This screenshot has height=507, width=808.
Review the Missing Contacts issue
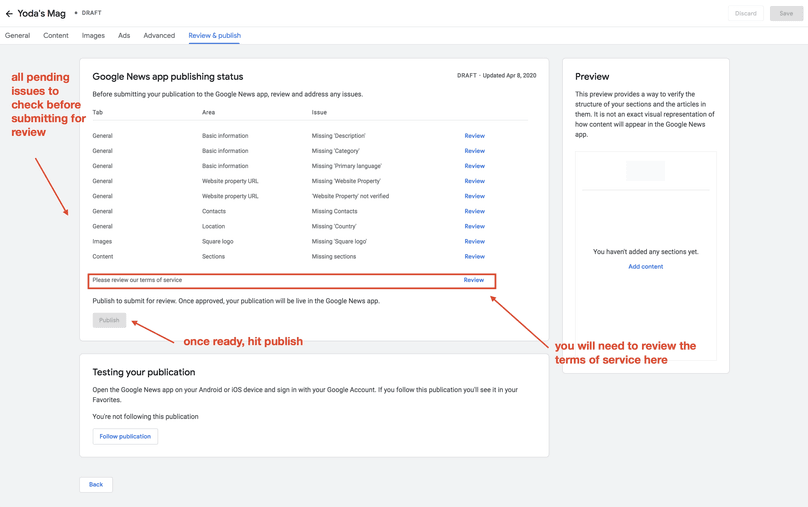pyautogui.click(x=474, y=211)
